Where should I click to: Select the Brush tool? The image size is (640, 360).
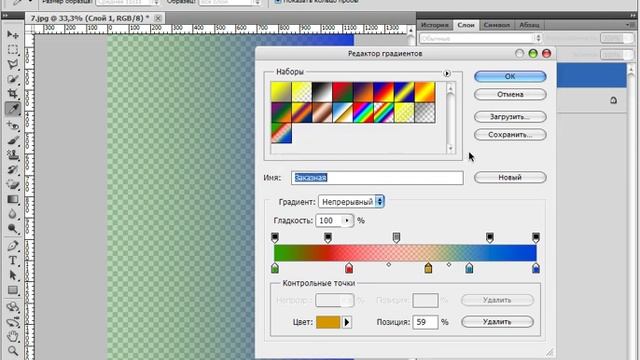[x=13, y=141]
